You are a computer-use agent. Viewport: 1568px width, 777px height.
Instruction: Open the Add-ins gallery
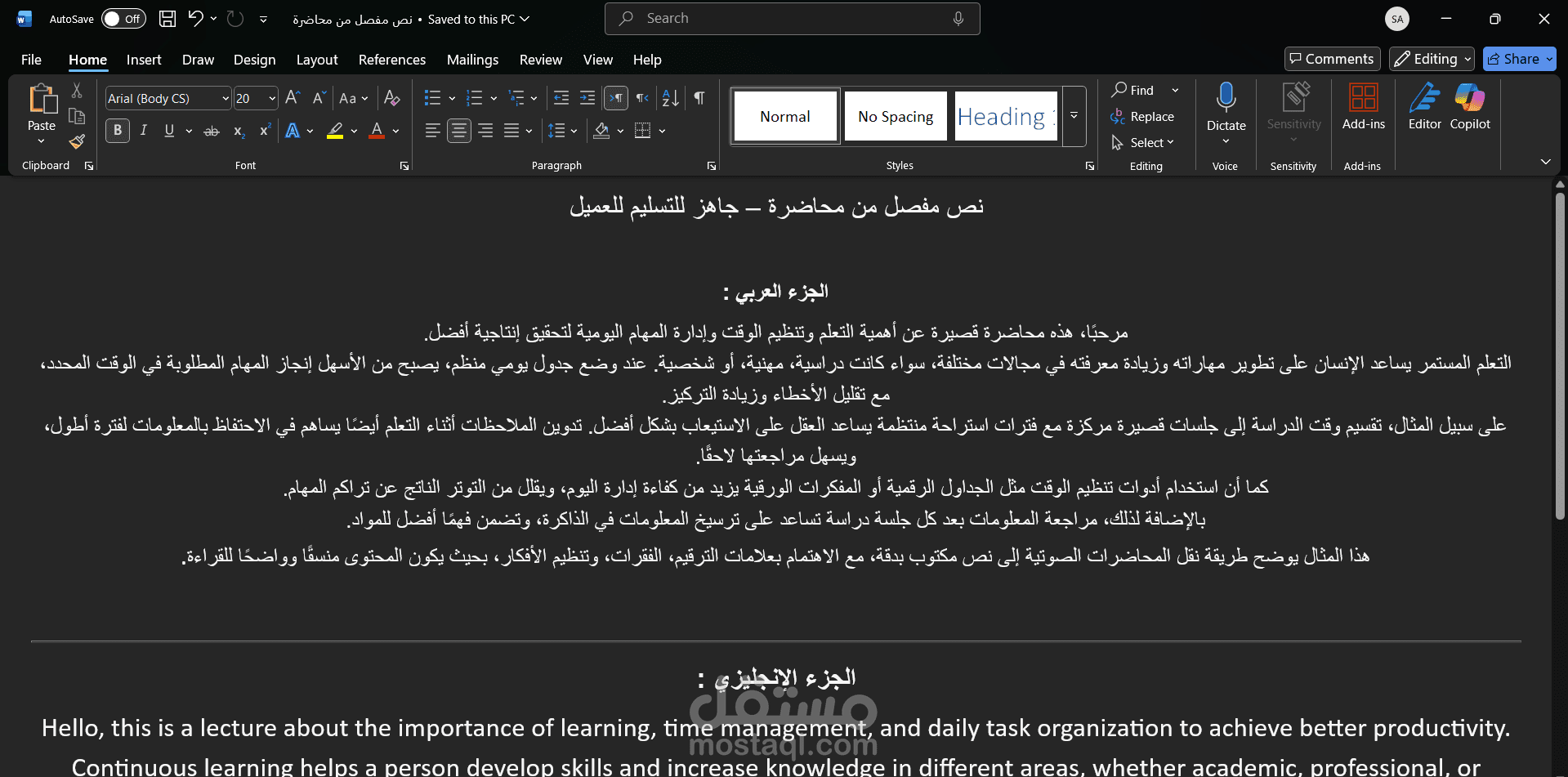point(1363,106)
